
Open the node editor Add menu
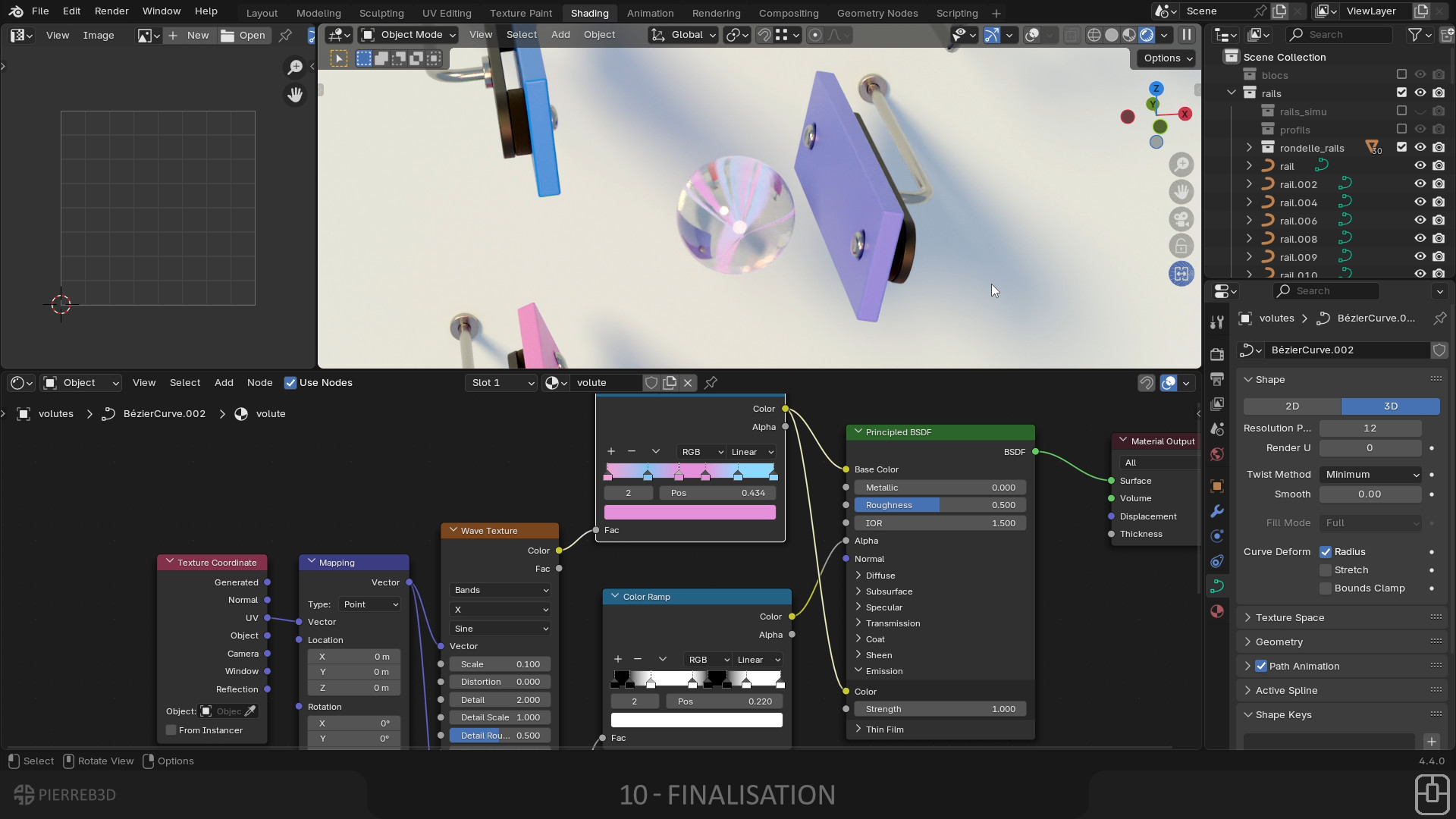(x=224, y=383)
